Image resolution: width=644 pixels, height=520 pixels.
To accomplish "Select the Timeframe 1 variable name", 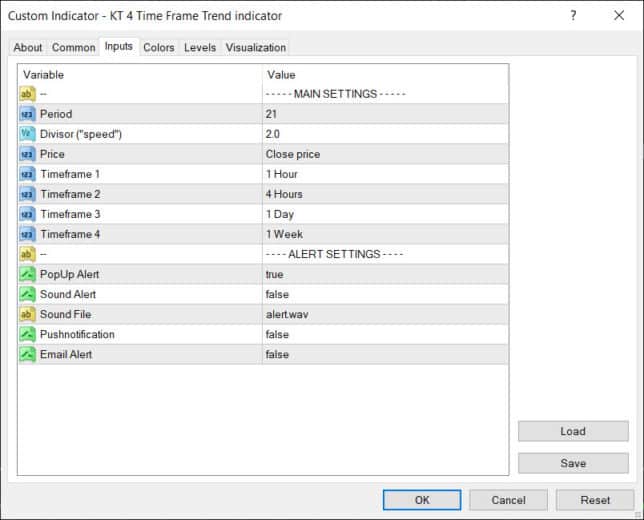I will tap(70, 174).
